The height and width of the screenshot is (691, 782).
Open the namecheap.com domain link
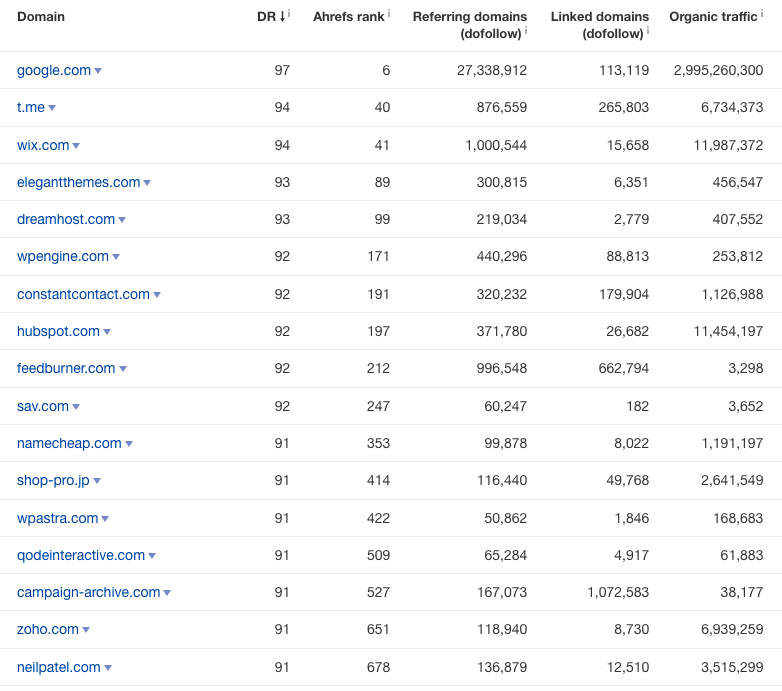[69, 443]
